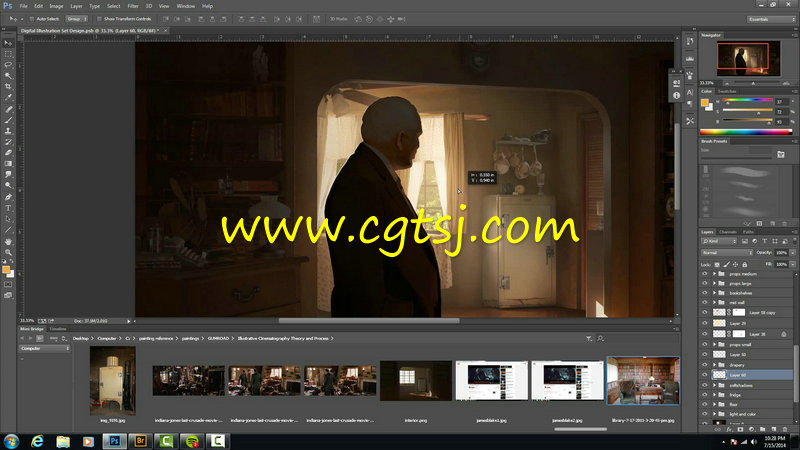Select the Eraser tool
The image size is (800, 450).
(8, 153)
